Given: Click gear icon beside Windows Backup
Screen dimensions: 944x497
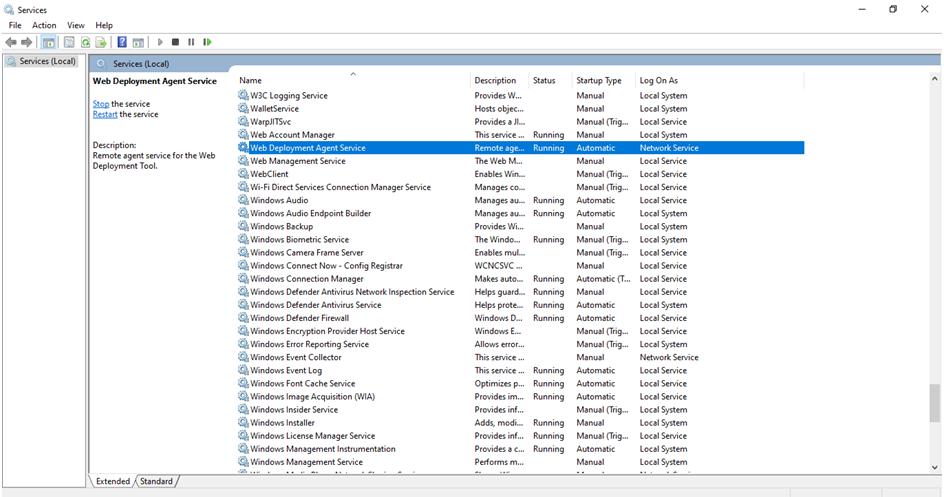Looking at the screenshot, I should (x=243, y=226).
